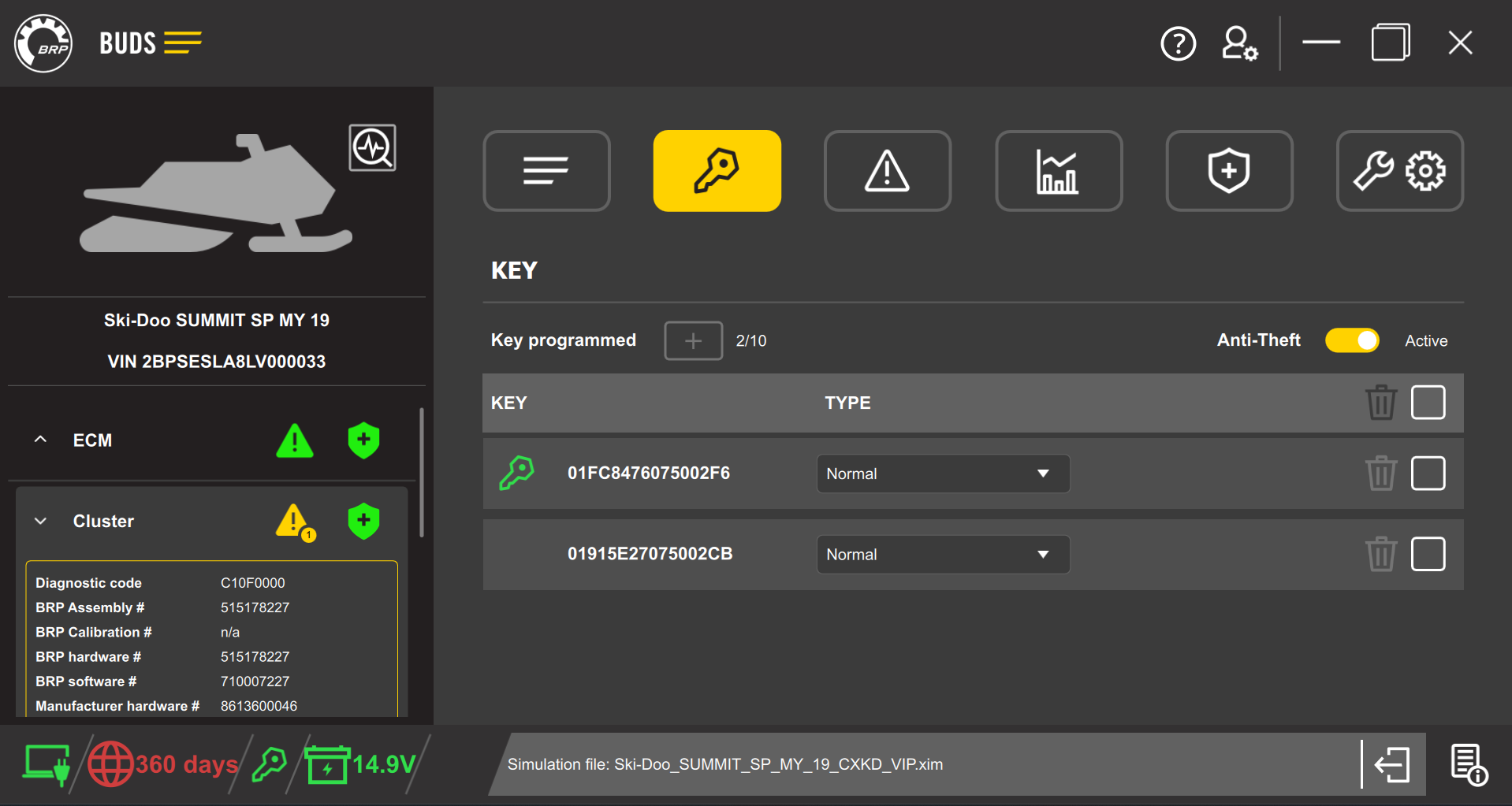The image size is (1512, 806).
Task: Delete key 01FC8476075002F6 using trash icon
Action: point(1380,473)
